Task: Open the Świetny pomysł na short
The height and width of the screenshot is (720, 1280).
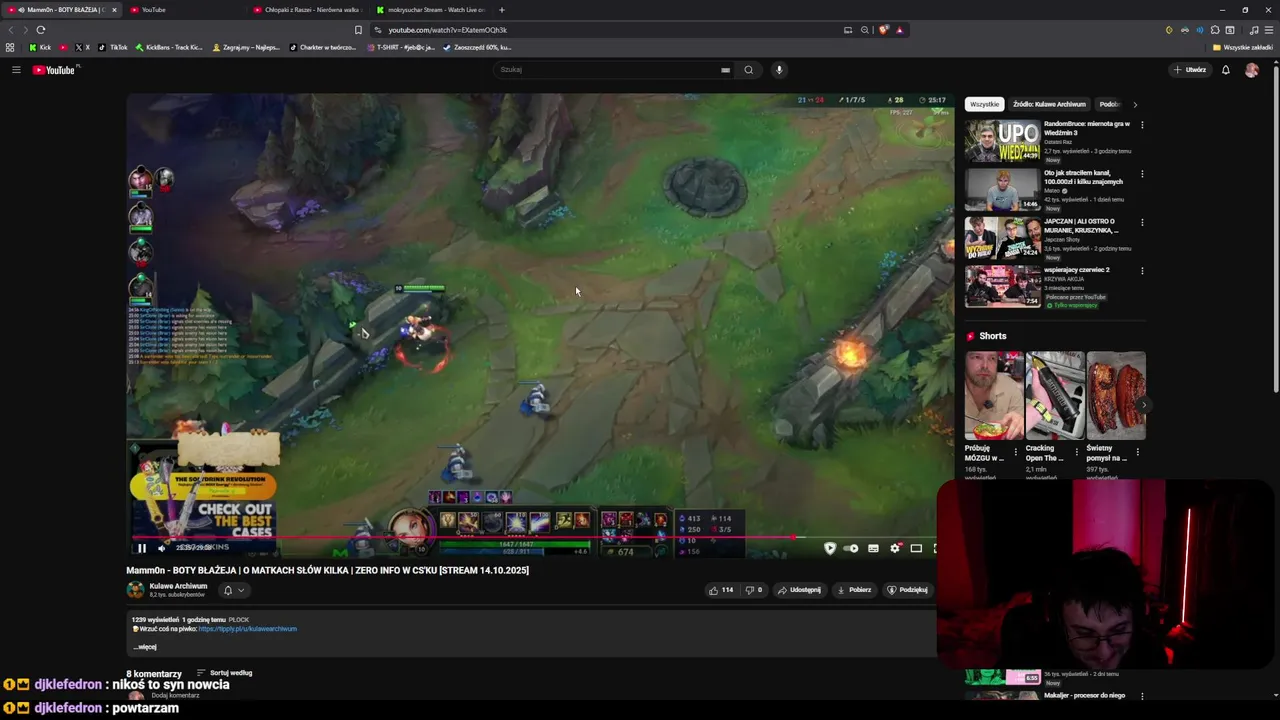Action: point(1116,396)
